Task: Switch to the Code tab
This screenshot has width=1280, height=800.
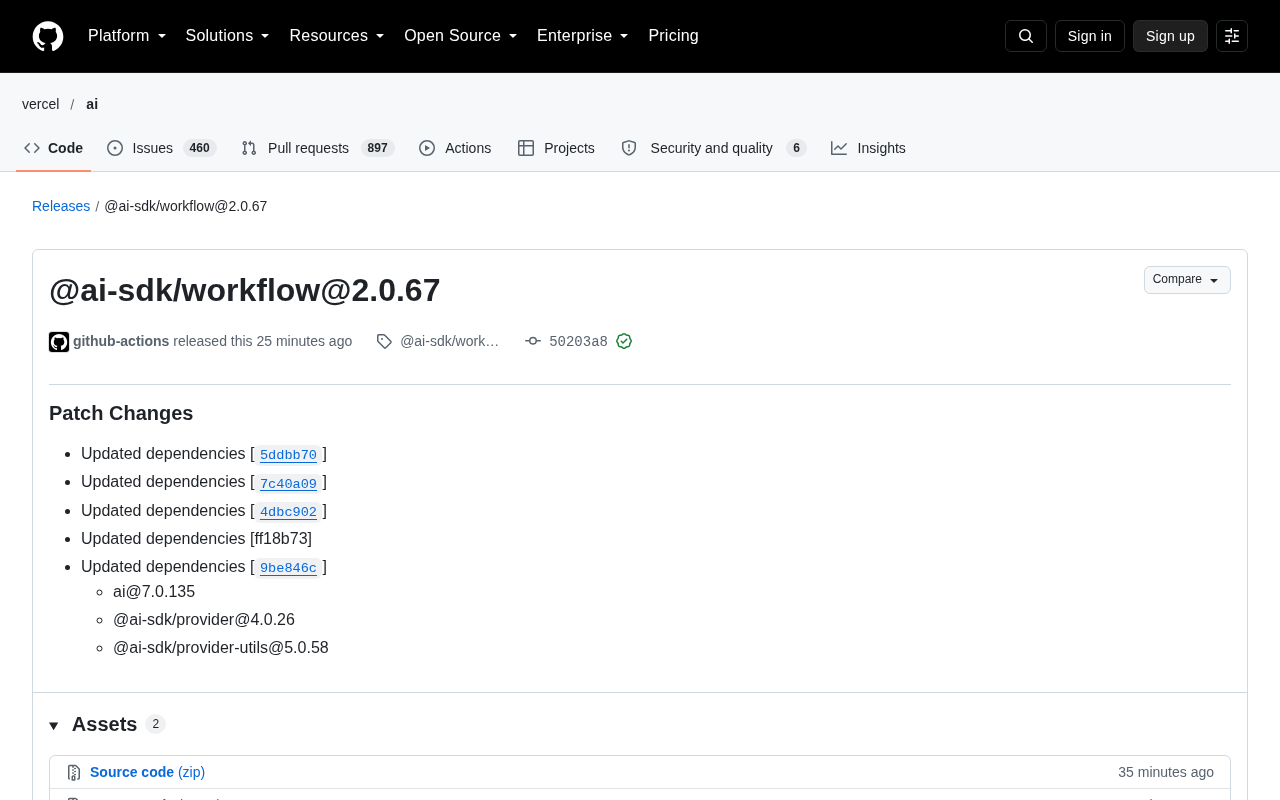Action: click(54, 148)
